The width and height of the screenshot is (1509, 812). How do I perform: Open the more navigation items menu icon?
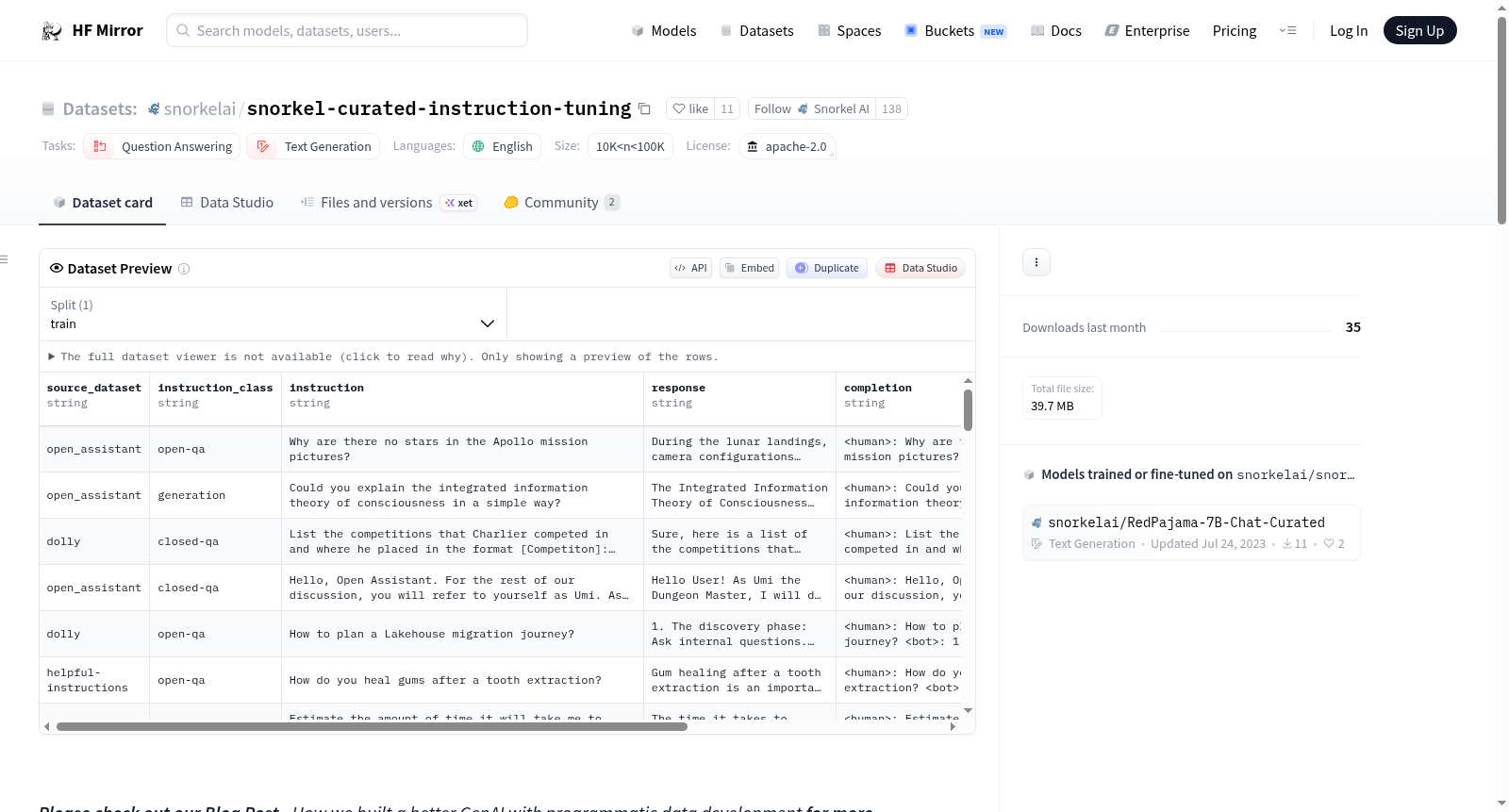[1287, 31]
